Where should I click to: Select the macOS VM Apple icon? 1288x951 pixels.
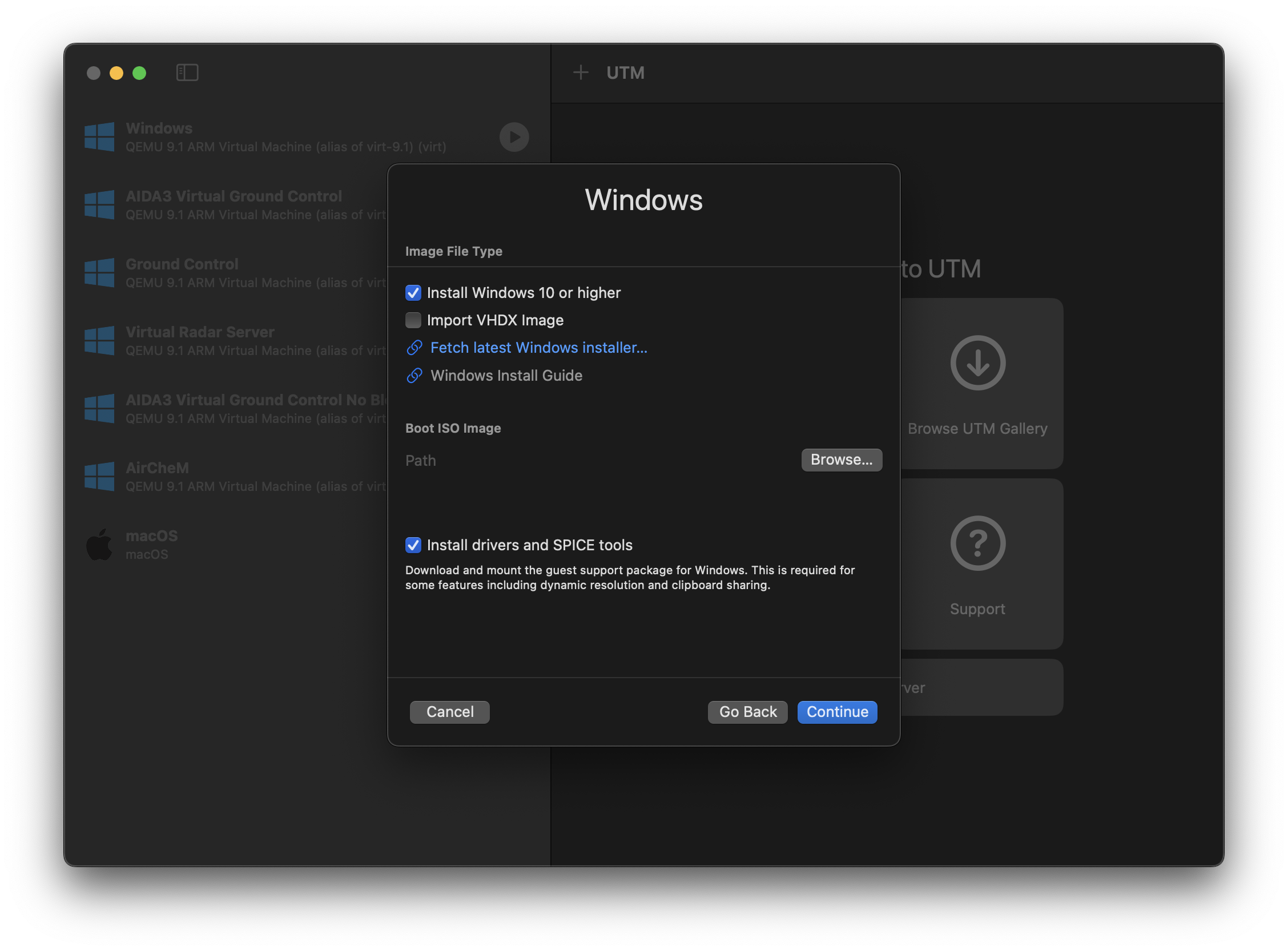coord(100,543)
